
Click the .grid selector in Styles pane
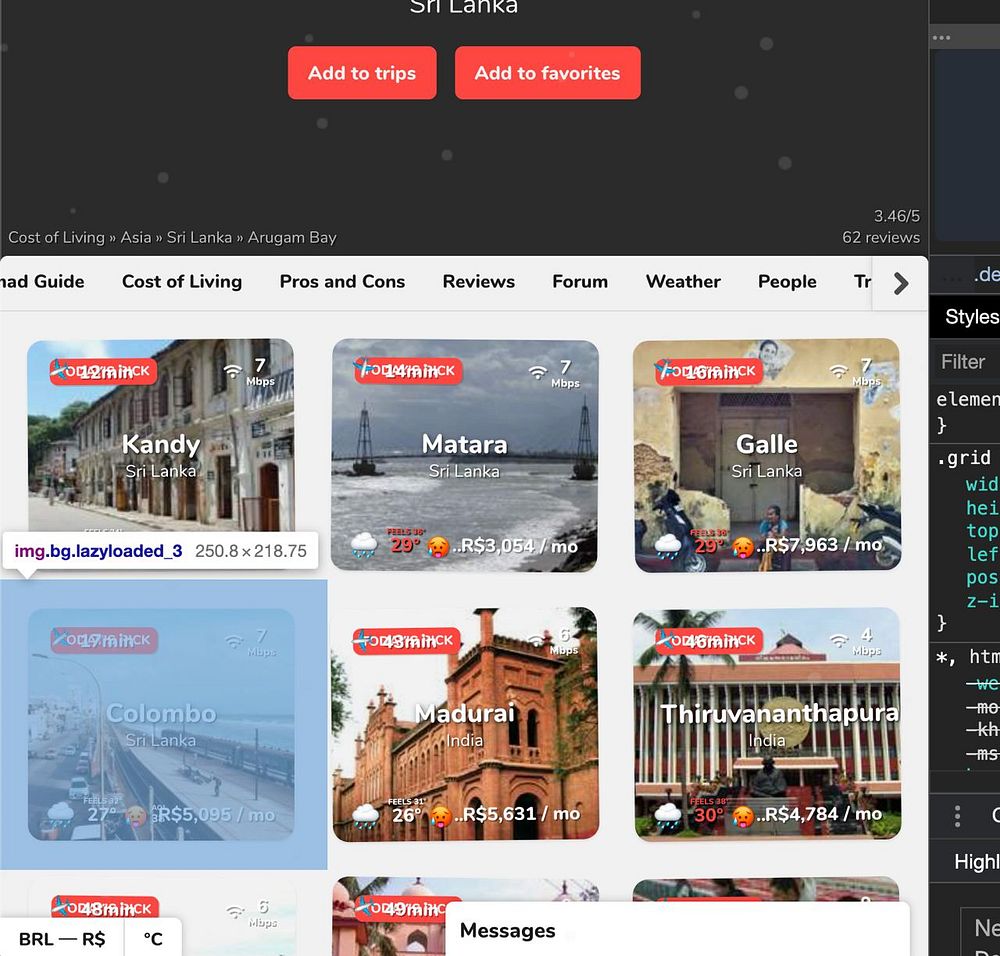(963, 459)
